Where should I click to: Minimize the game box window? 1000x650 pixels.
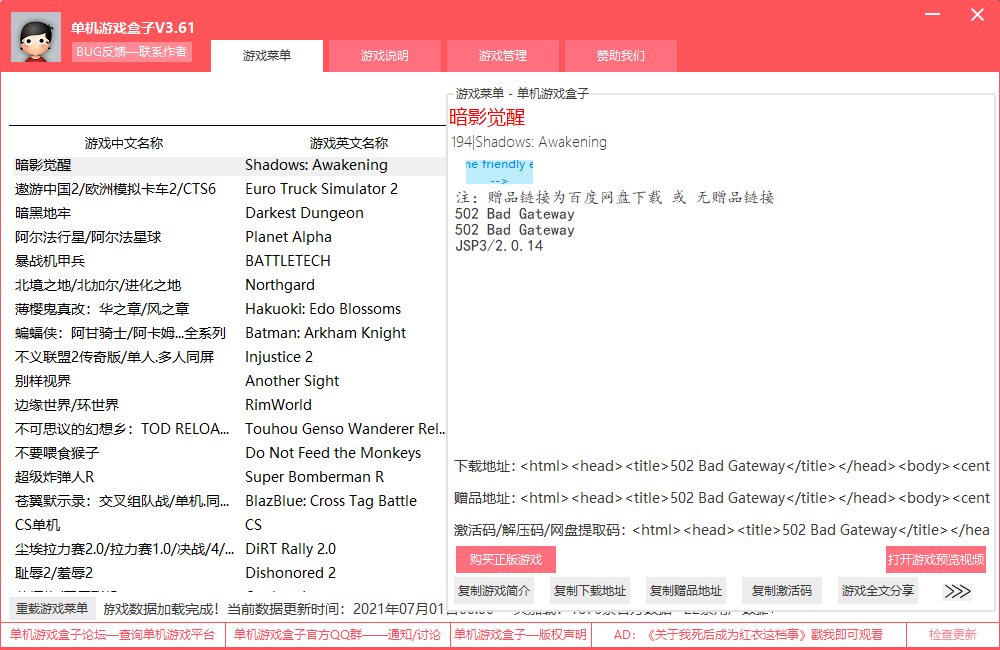933,15
